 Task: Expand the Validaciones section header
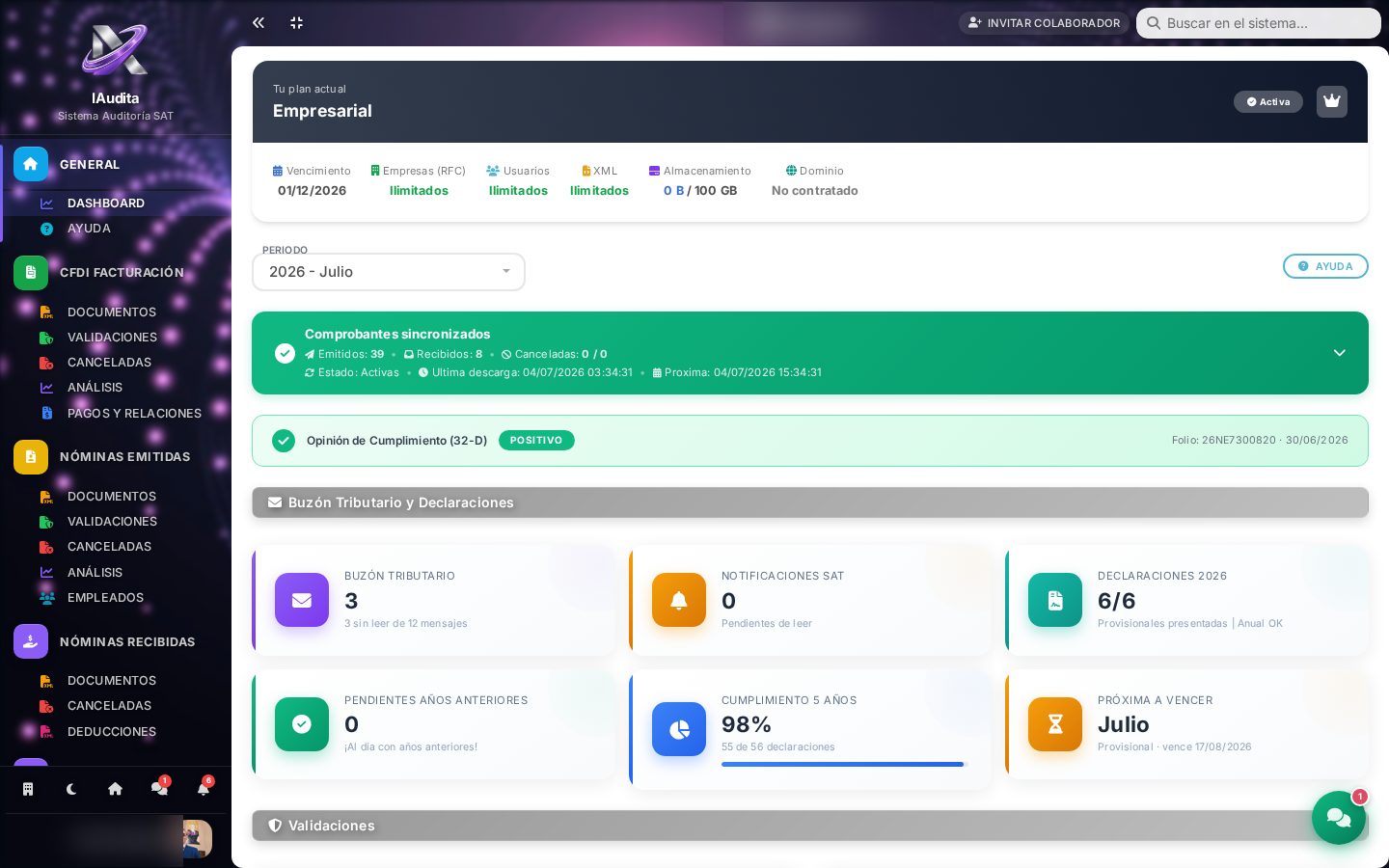click(x=810, y=826)
